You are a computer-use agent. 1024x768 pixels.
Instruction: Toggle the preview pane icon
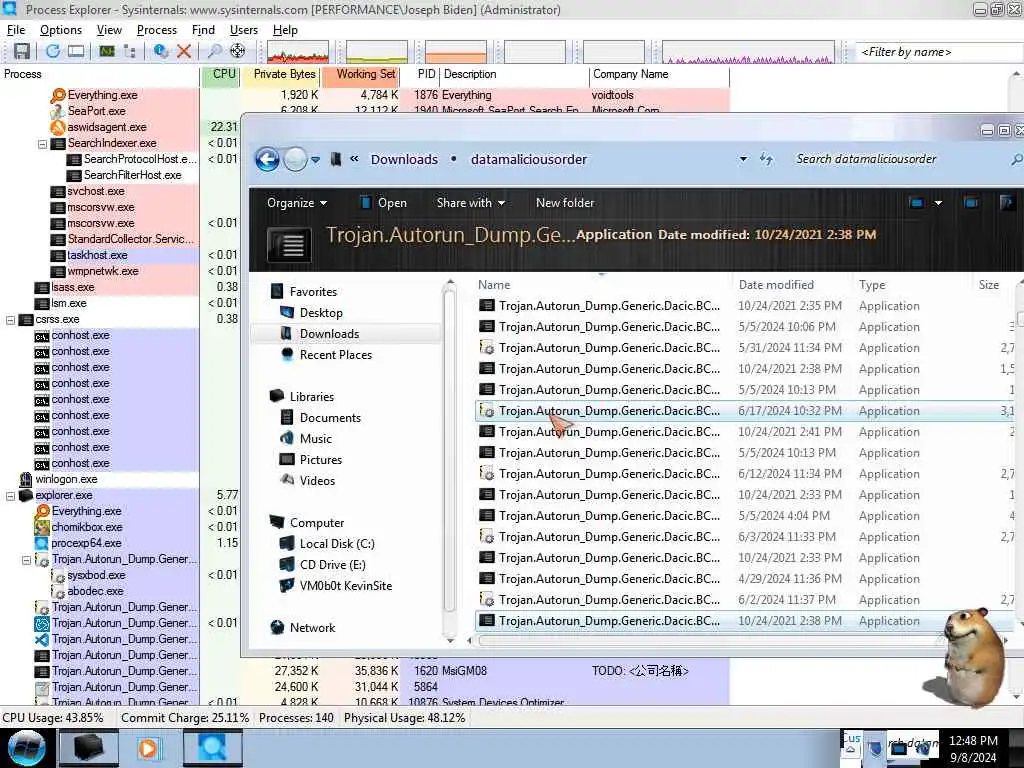[x=972, y=203]
